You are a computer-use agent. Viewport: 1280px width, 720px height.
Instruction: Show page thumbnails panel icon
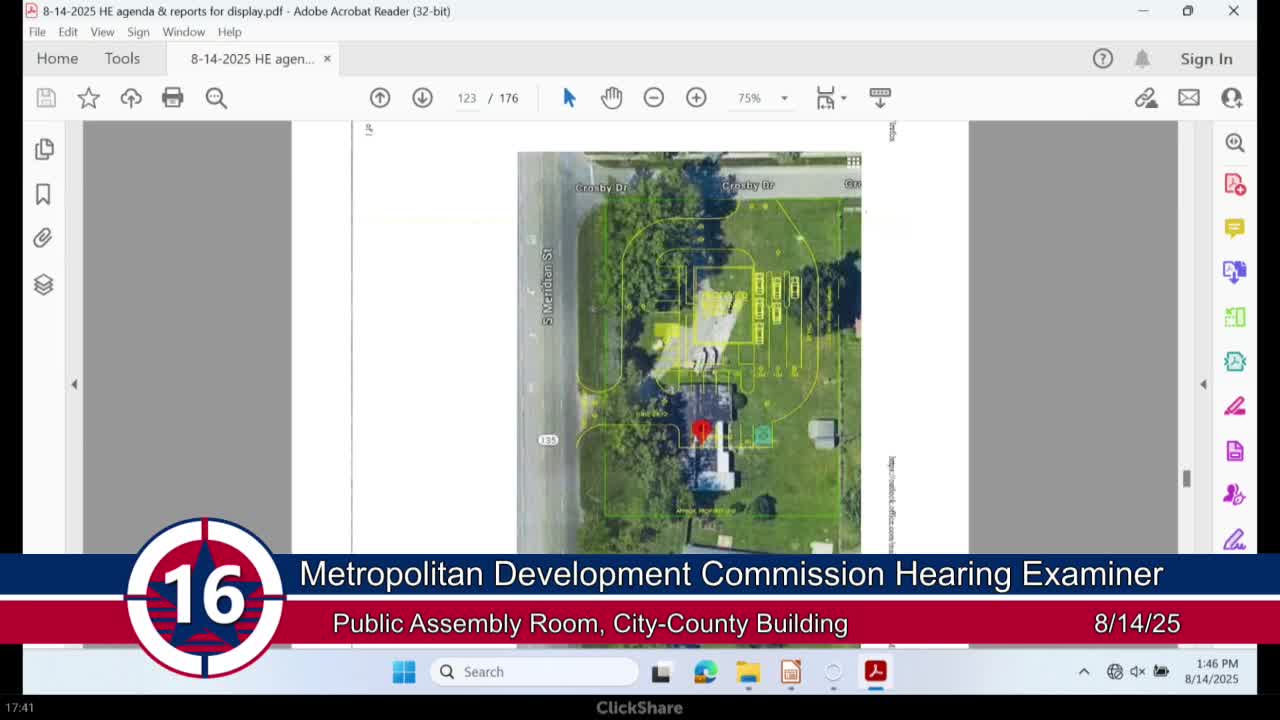(x=44, y=149)
